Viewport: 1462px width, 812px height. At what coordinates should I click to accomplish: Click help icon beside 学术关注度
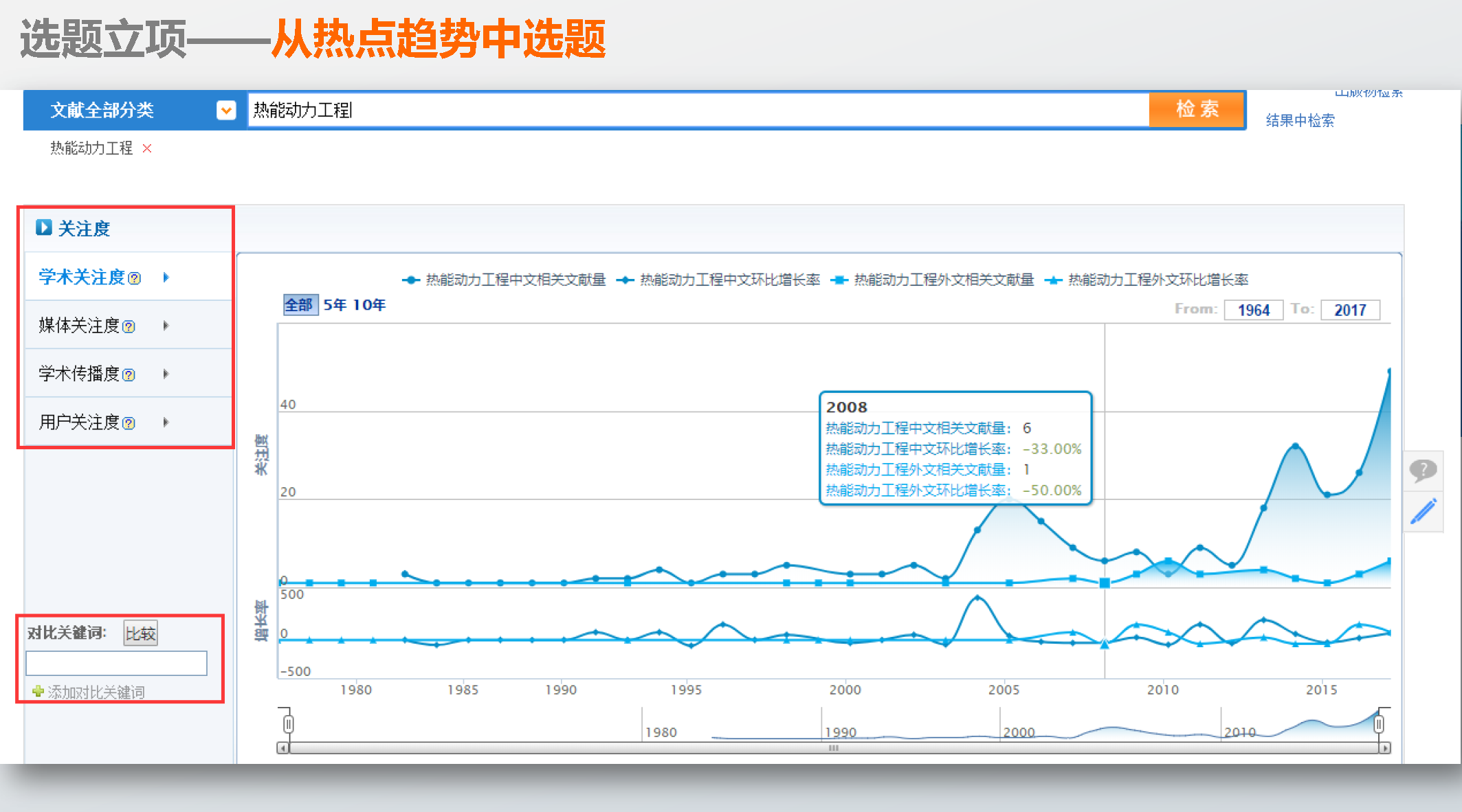coord(135,278)
